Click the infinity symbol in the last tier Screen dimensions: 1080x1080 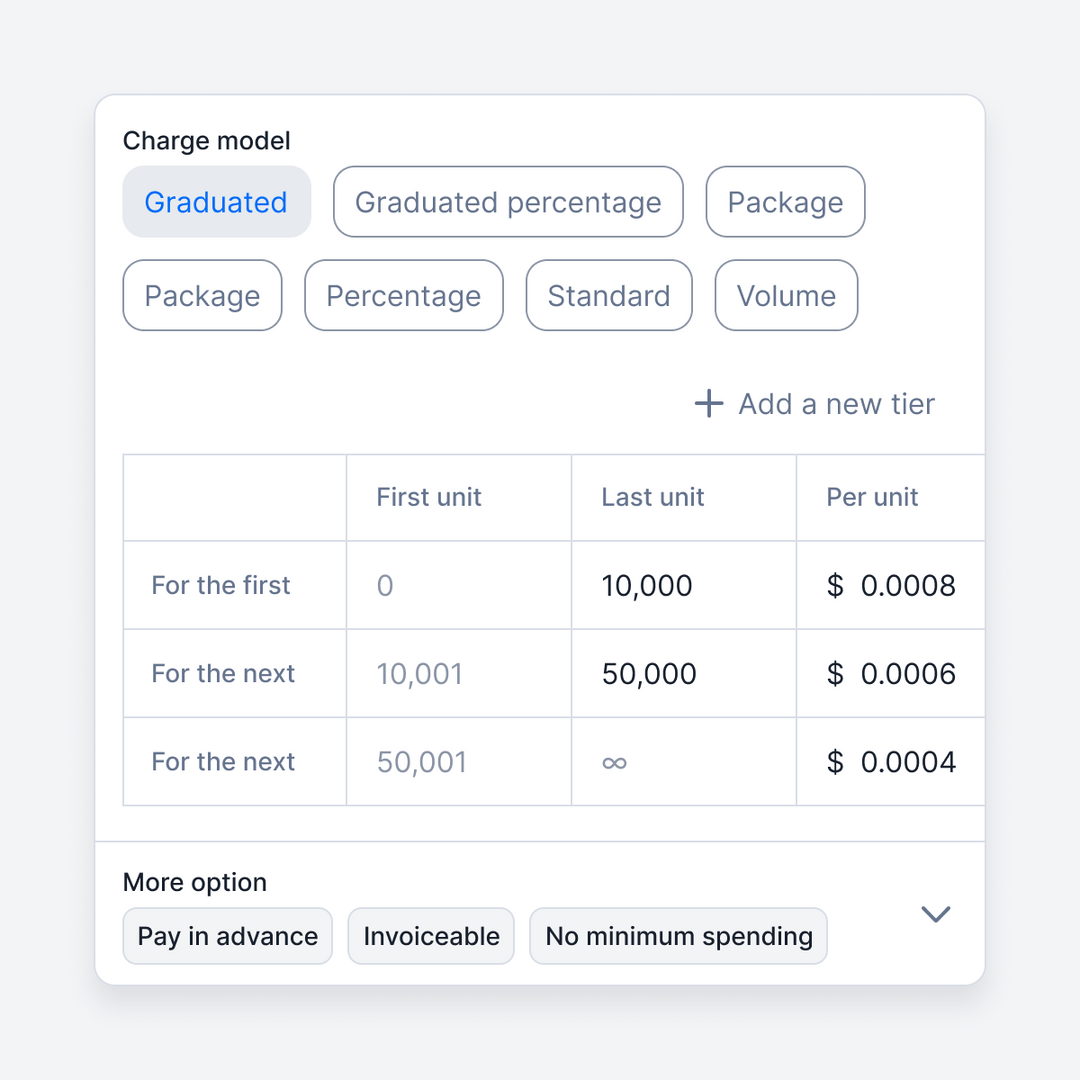[614, 762]
